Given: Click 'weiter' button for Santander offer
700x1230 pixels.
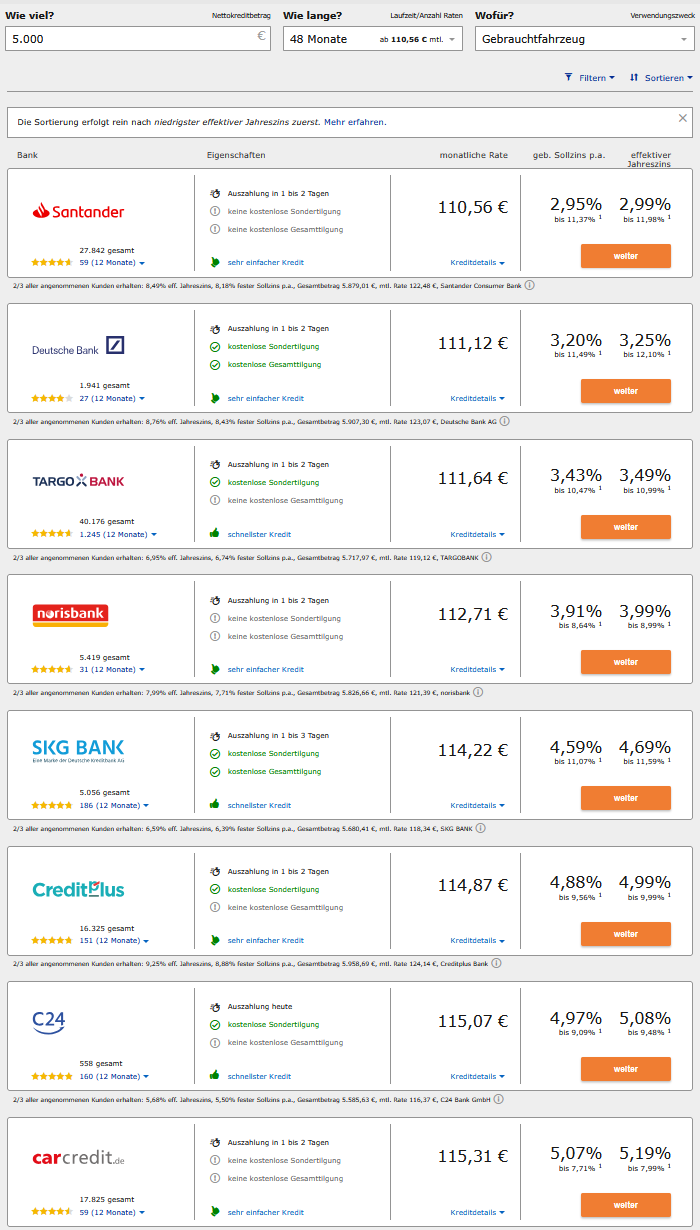Looking at the screenshot, I should (x=625, y=256).
